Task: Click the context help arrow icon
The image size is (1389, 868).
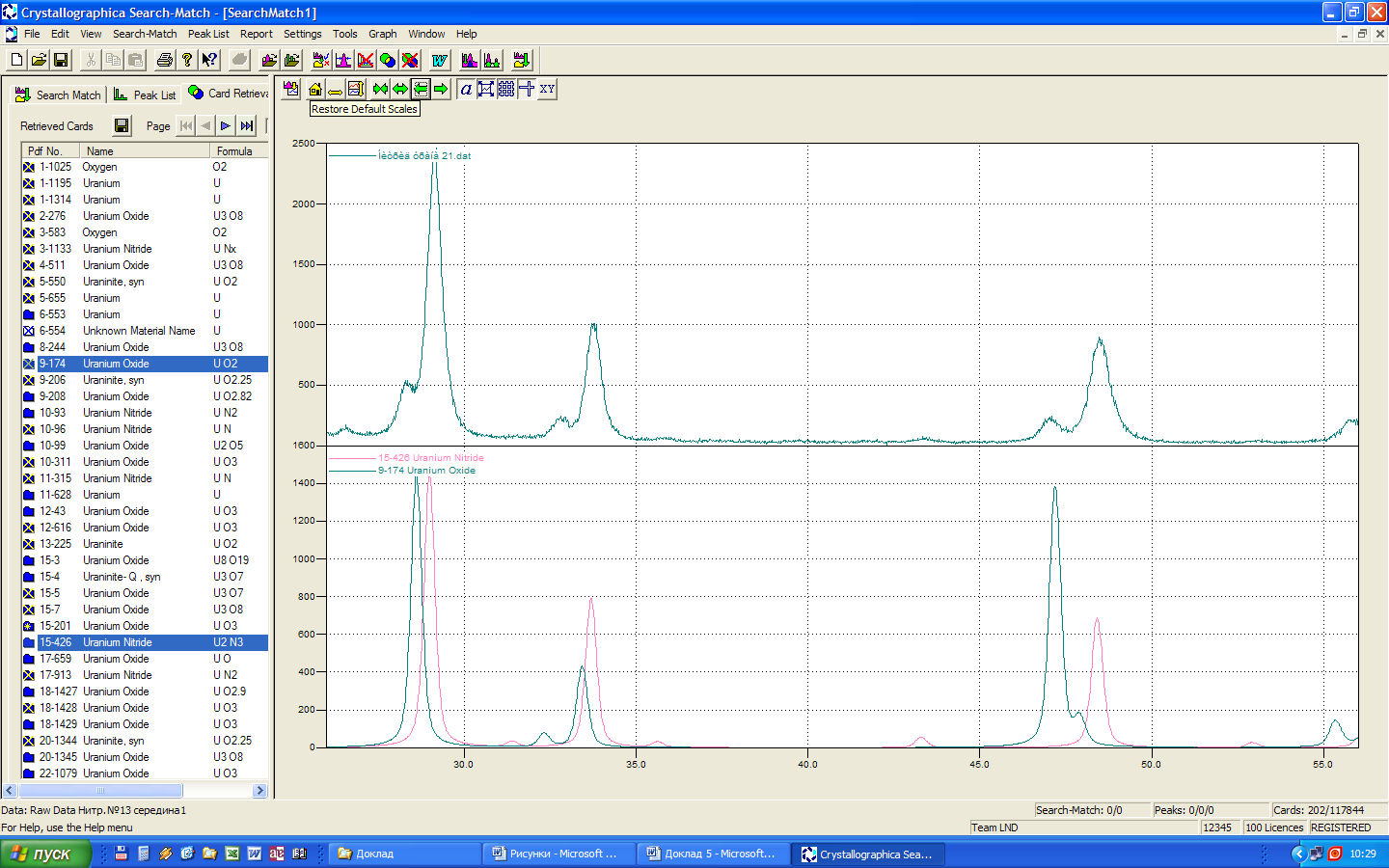Action: (209, 60)
